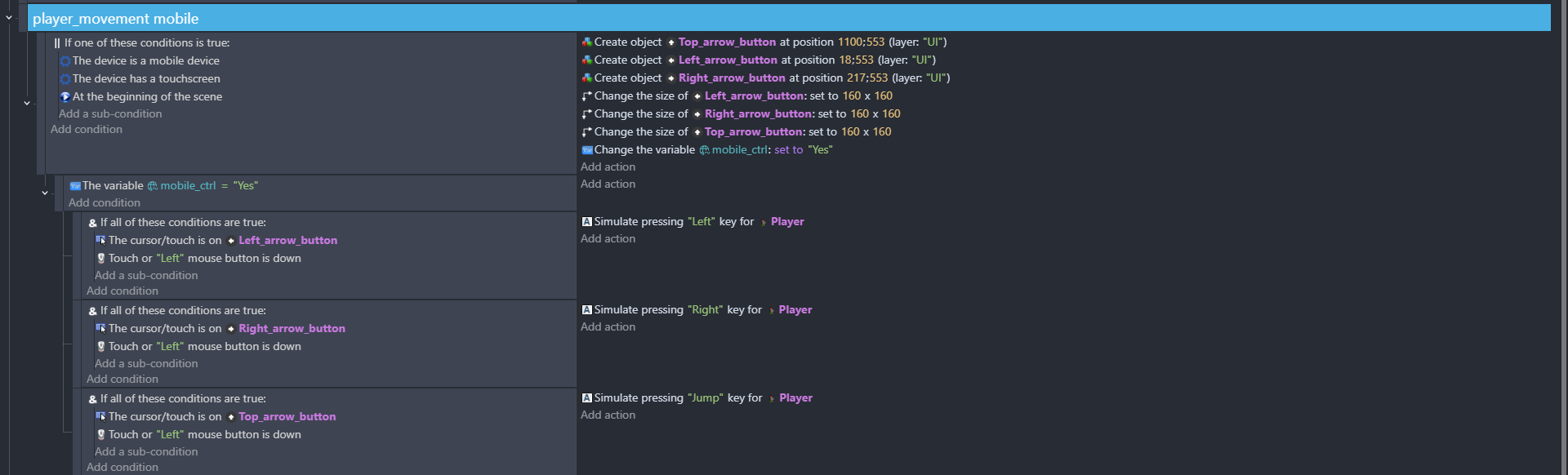
Task: Click the mouse icon in the Top_arrow_button touch condition
Action: click(100, 435)
